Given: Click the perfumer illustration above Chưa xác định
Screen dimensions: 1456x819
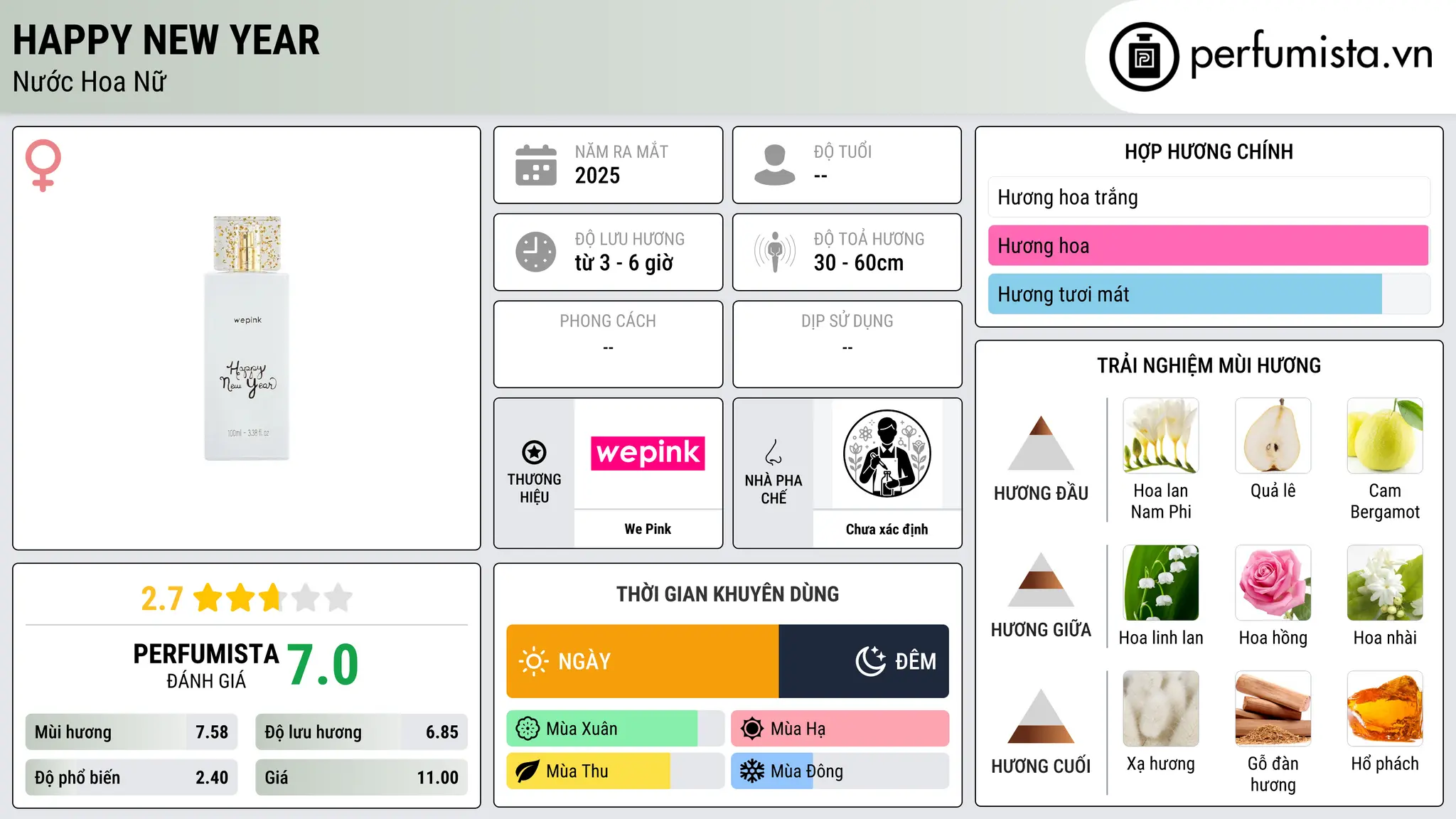Looking at the screenshot, I should coord(887,454).
